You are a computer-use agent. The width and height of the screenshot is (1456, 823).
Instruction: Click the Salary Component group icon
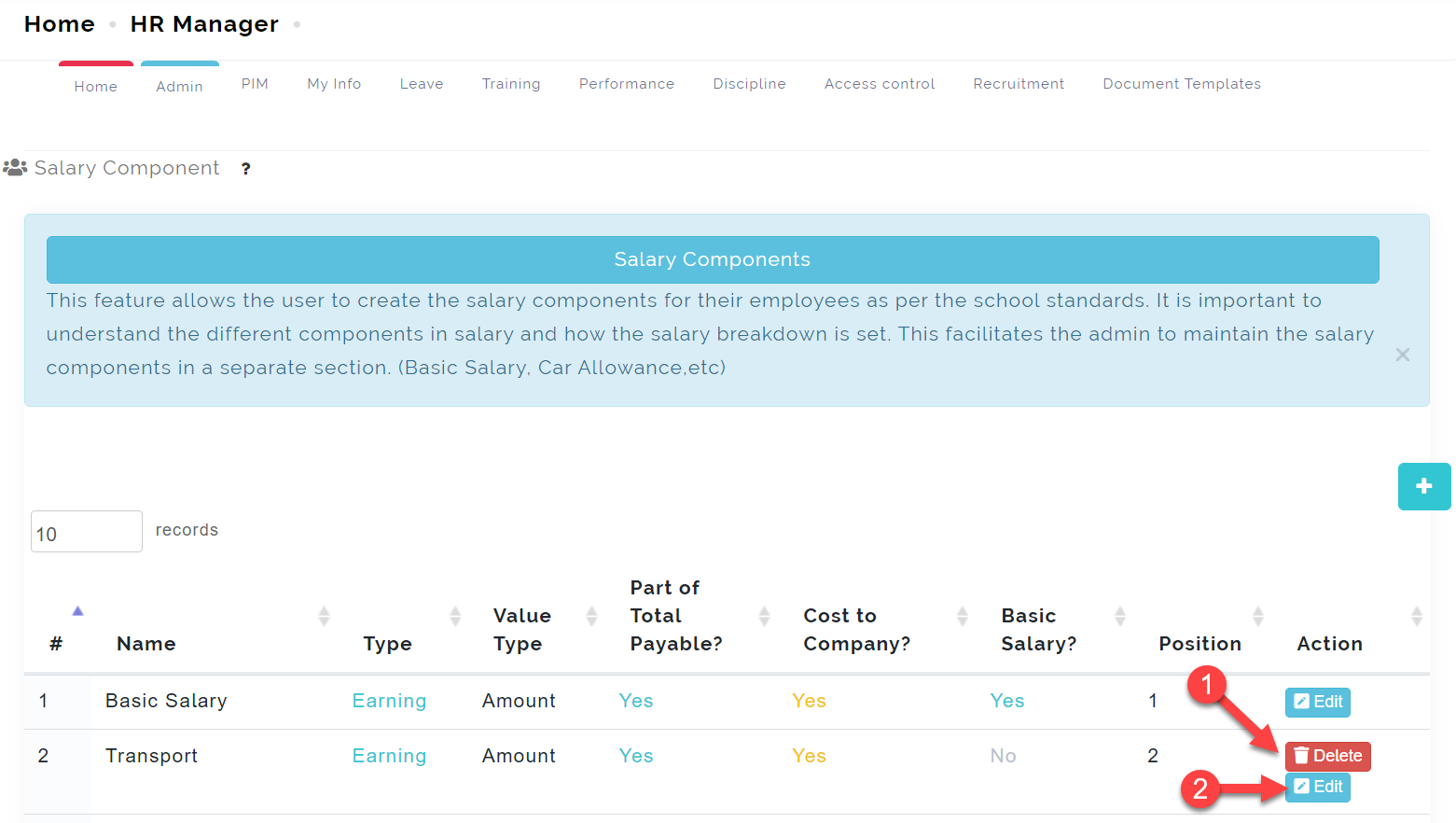tap(15, 168)
